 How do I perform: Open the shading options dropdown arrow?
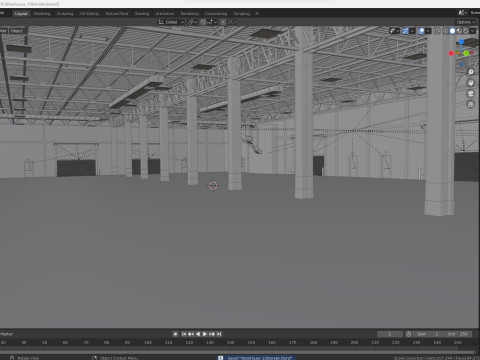click(x=473, y=31)
